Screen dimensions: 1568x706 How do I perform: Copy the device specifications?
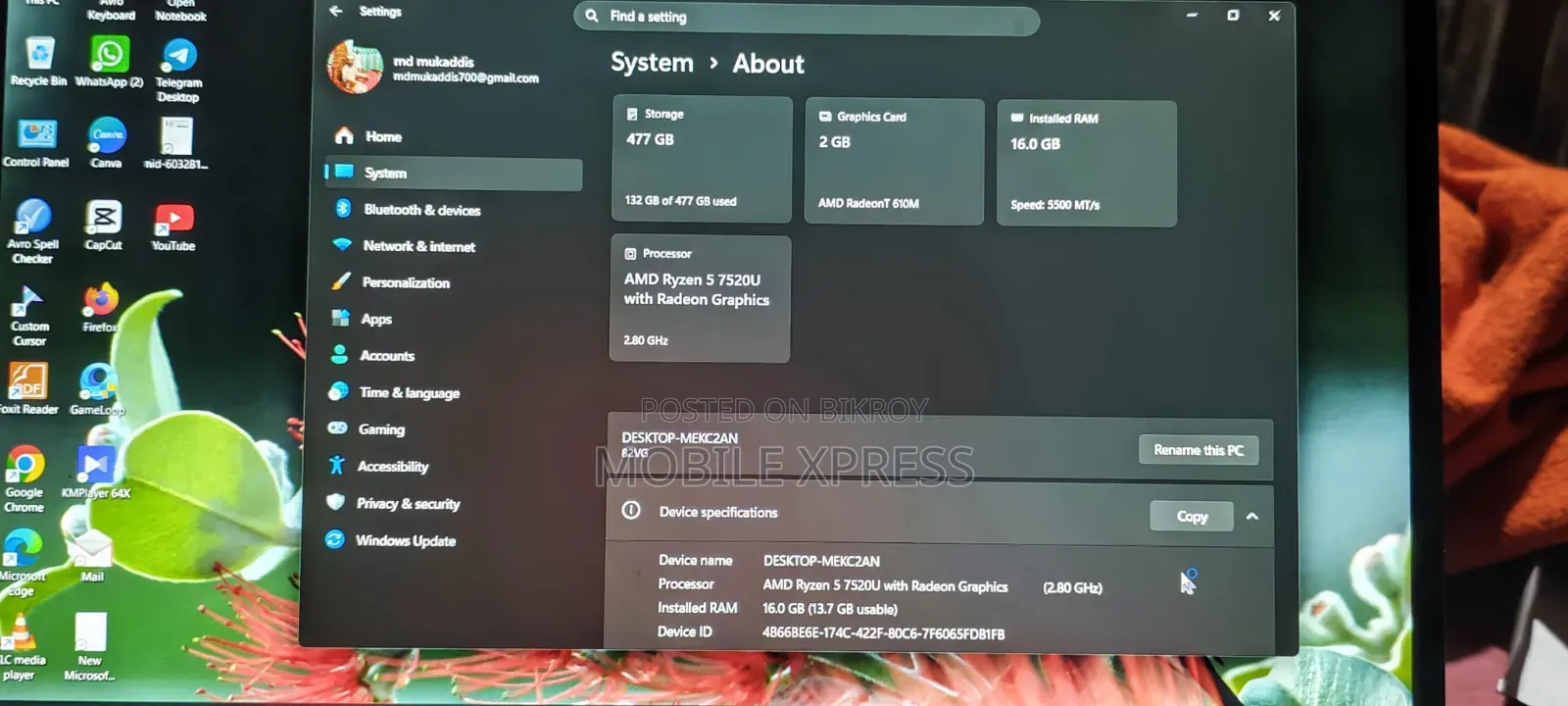pos(1192,516)
